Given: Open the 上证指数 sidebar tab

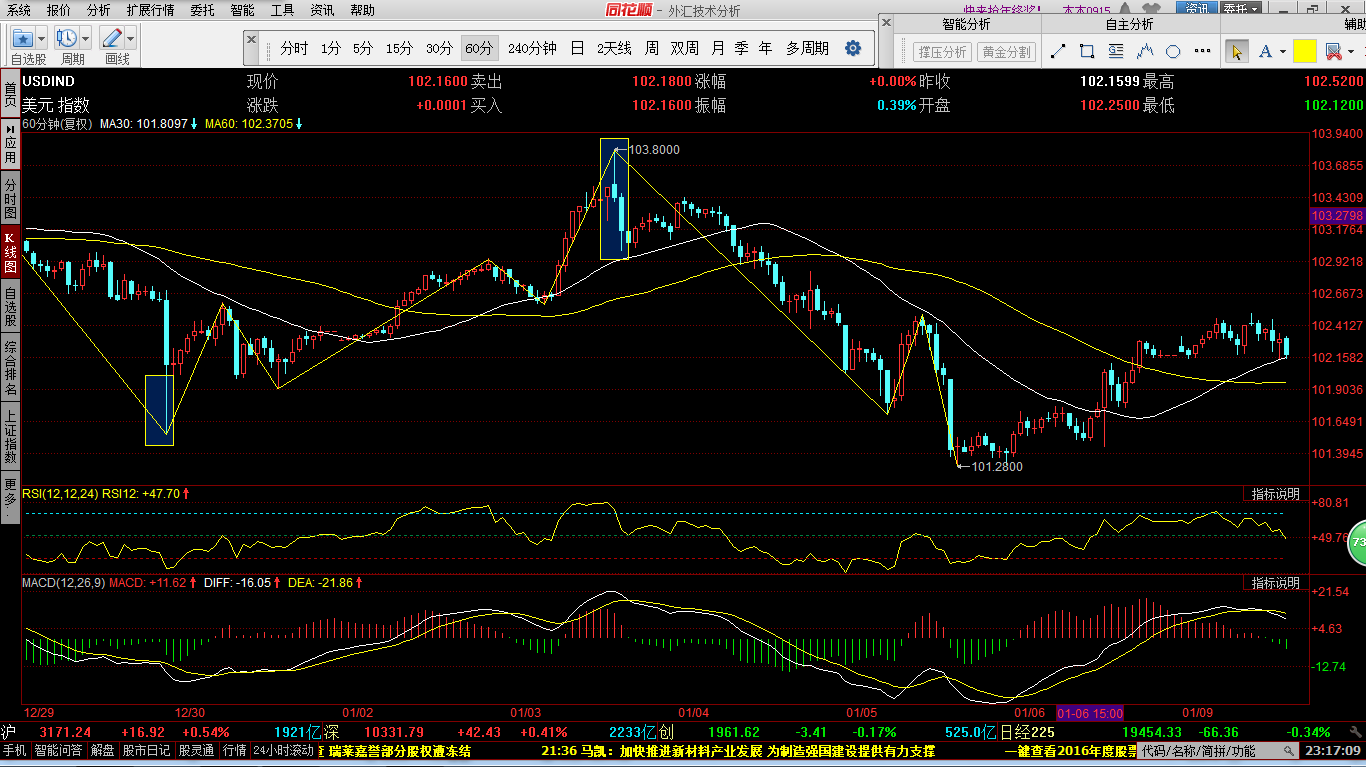Looking at the screenshot, I should pos(10,437).
